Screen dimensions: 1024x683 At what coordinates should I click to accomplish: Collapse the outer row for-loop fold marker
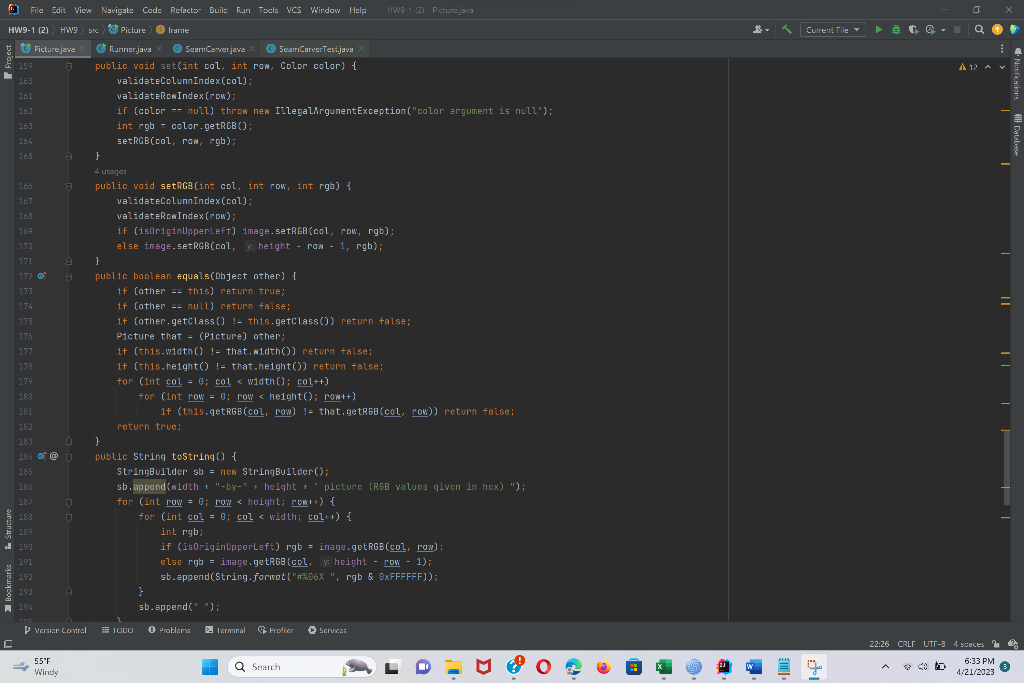(x=69, y=502)
